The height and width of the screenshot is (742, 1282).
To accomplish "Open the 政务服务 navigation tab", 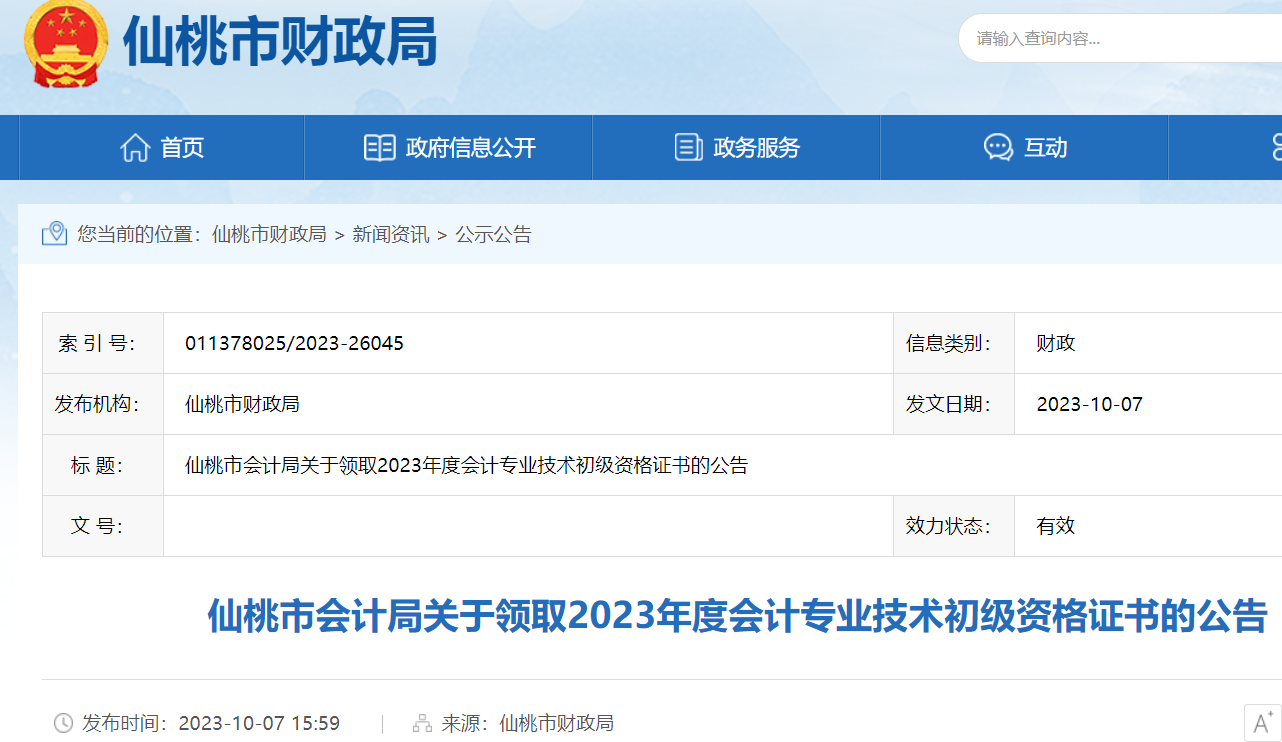I will 737,148.
